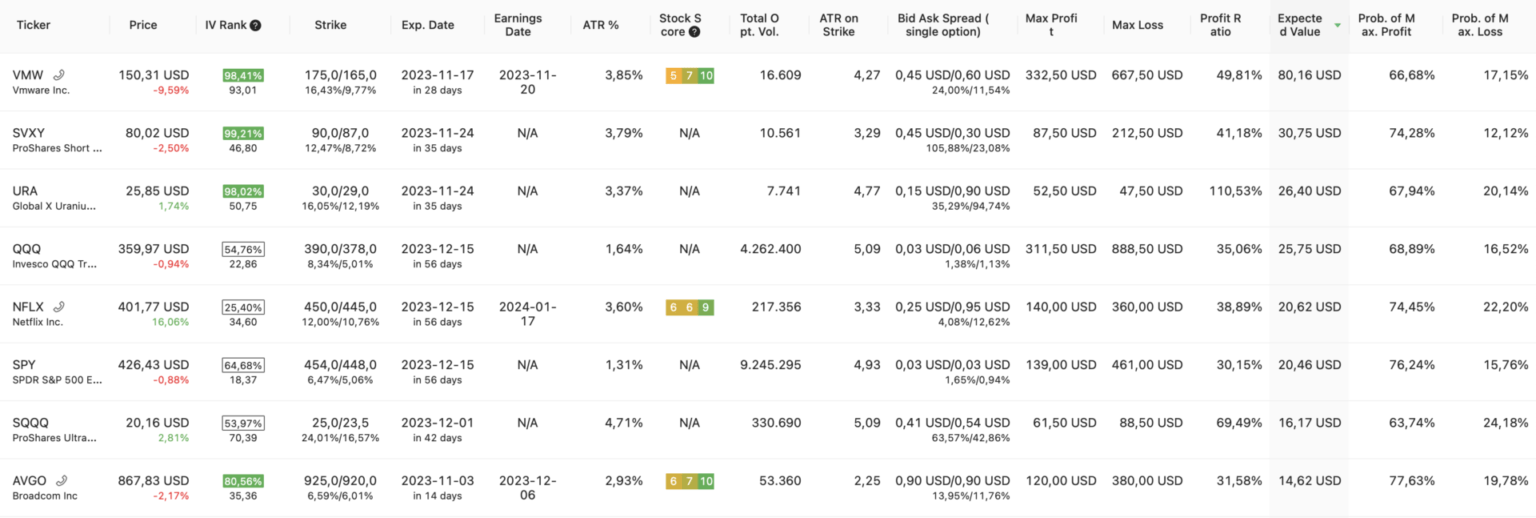This screenshot has height=518, width=1536.
Task: Click the VMW stock score color bar
Action: click(x=690, y=76)
